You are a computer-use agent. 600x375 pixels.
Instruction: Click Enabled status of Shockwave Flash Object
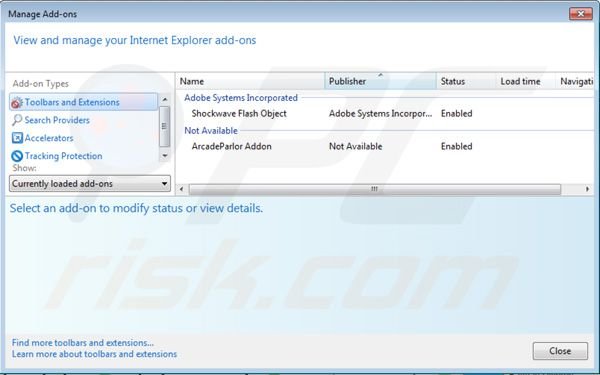pos(457,114)
